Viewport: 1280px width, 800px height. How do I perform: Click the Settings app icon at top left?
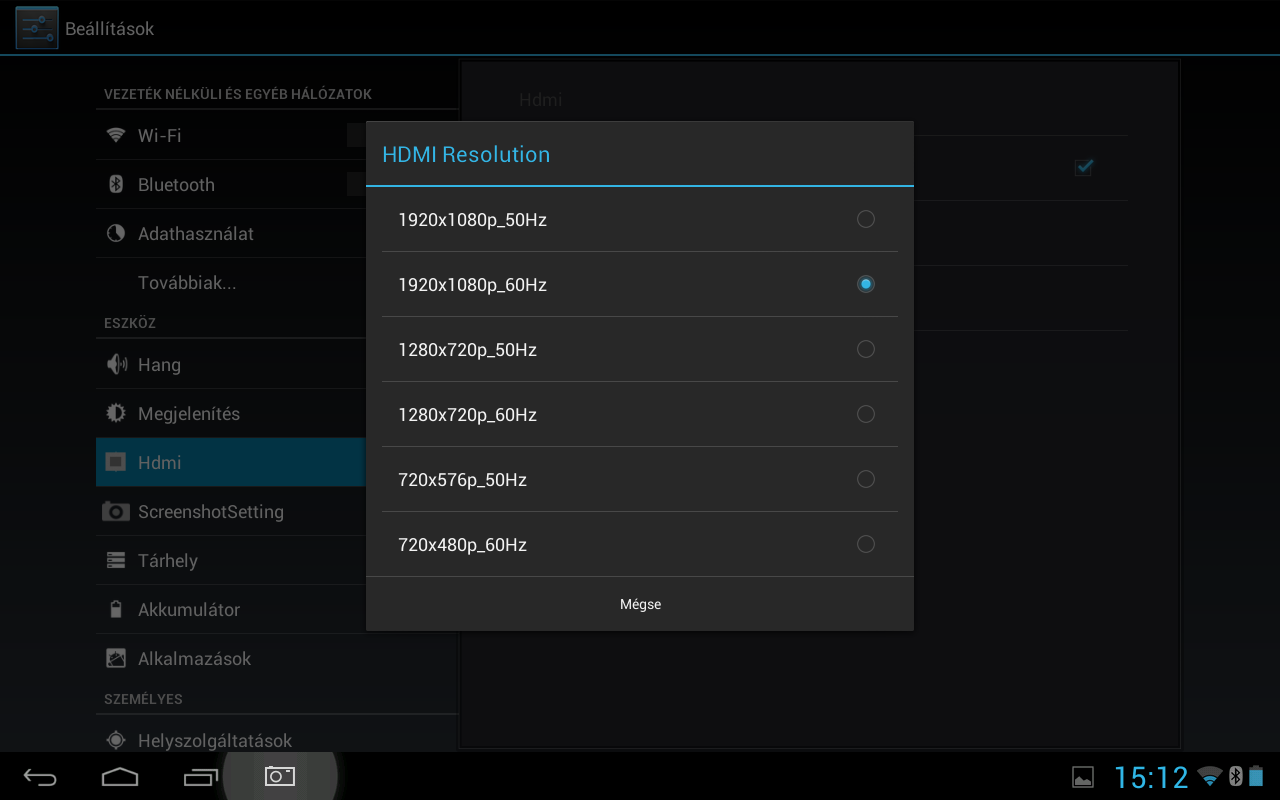point(37,28)
